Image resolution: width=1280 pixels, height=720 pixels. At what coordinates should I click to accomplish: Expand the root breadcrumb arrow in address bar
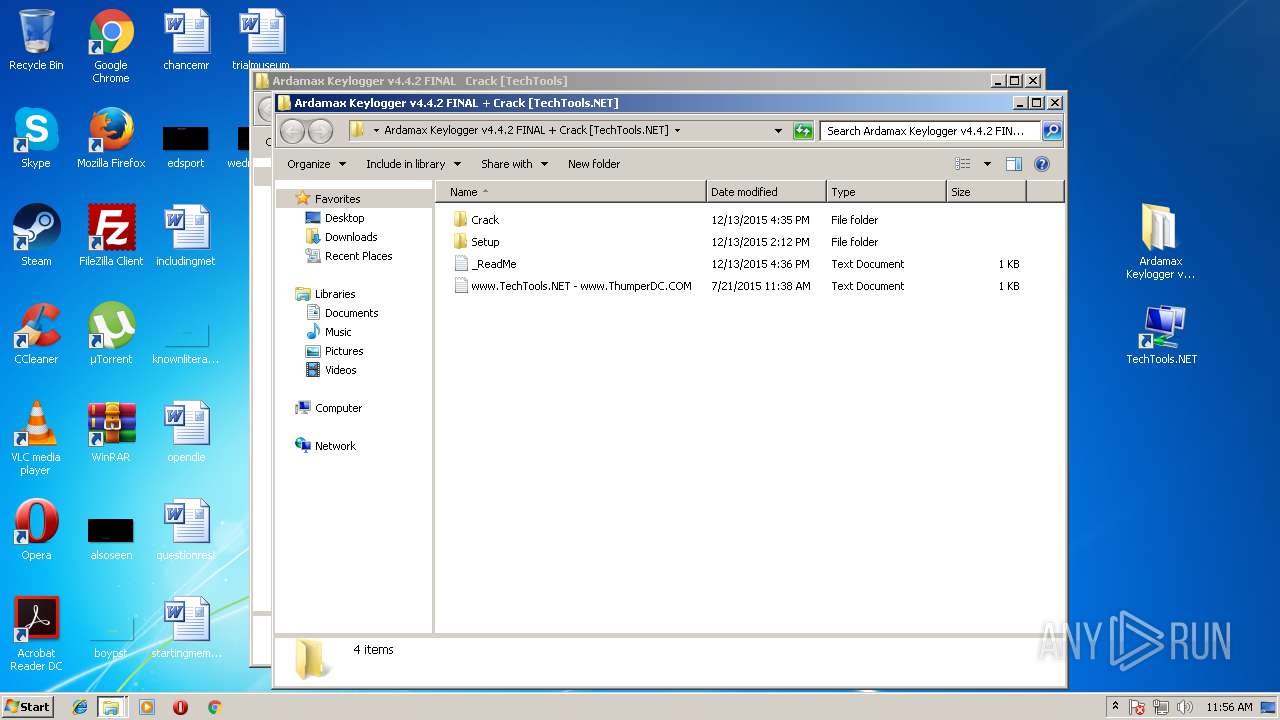coord(376,131)
